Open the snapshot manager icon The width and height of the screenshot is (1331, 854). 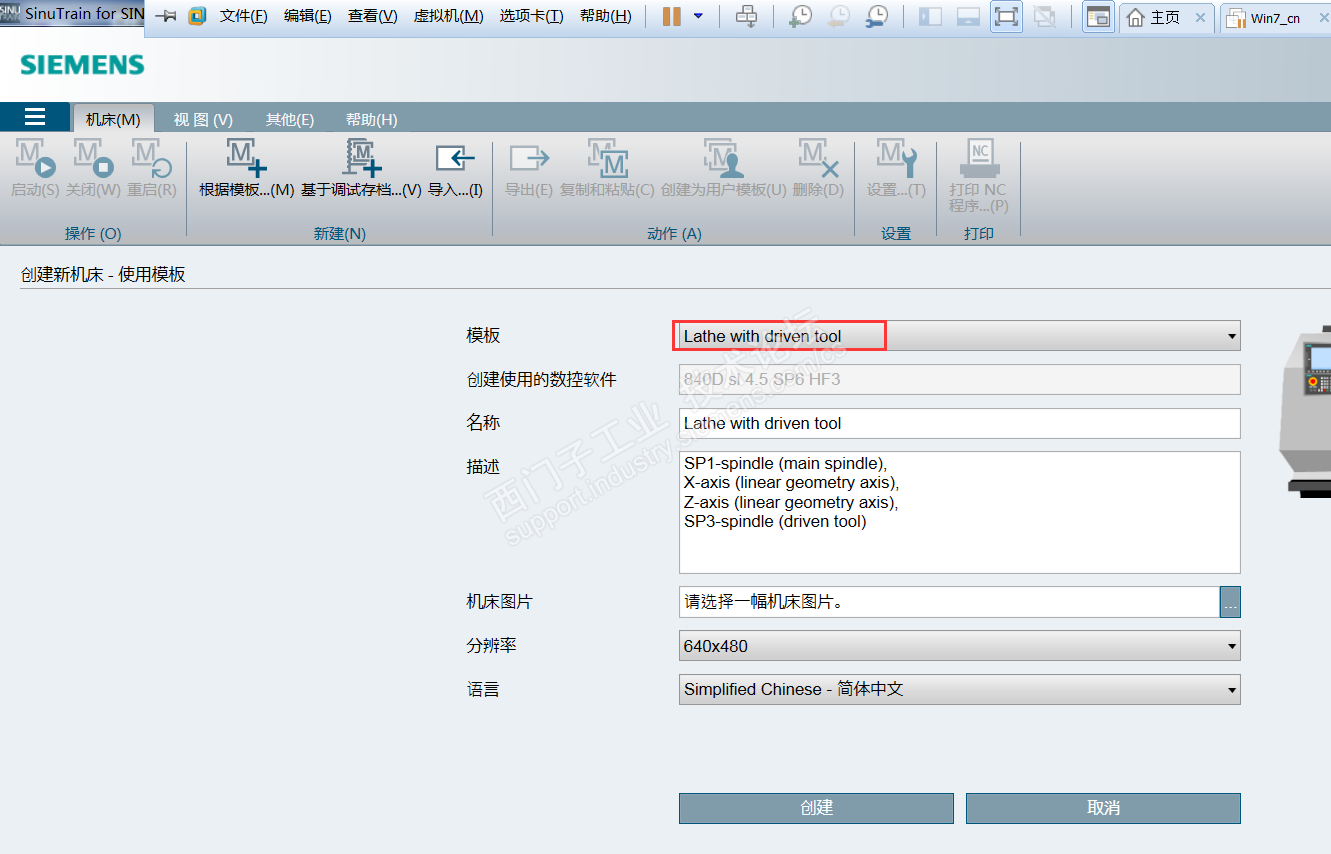point(876,17)
